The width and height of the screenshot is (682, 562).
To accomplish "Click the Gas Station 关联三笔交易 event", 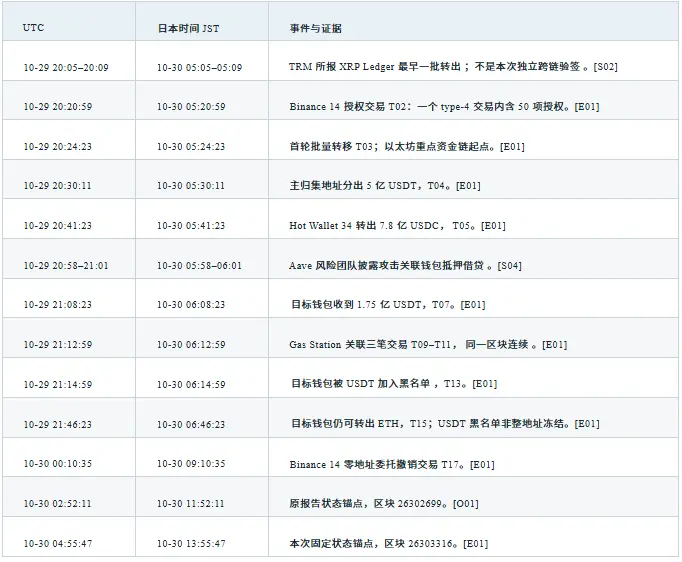I will 428,345.
